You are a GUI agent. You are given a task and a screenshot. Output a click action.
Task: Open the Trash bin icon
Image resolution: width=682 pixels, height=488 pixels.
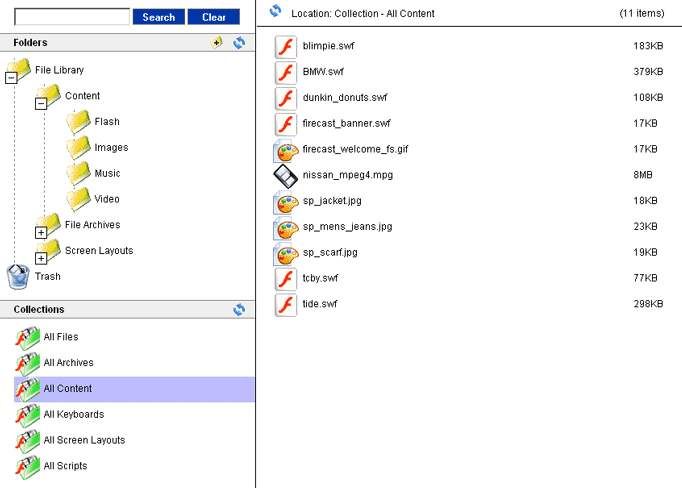pyautogui.click(x=18, y=276)
